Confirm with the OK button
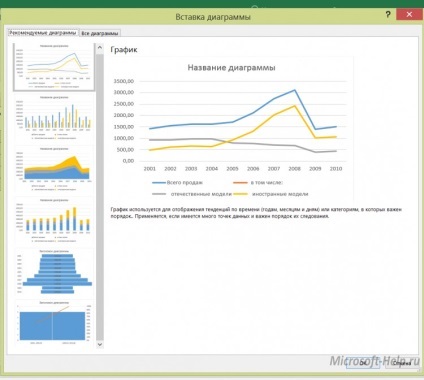This screenshot has height=380, width=424. [x=363, y=362]
